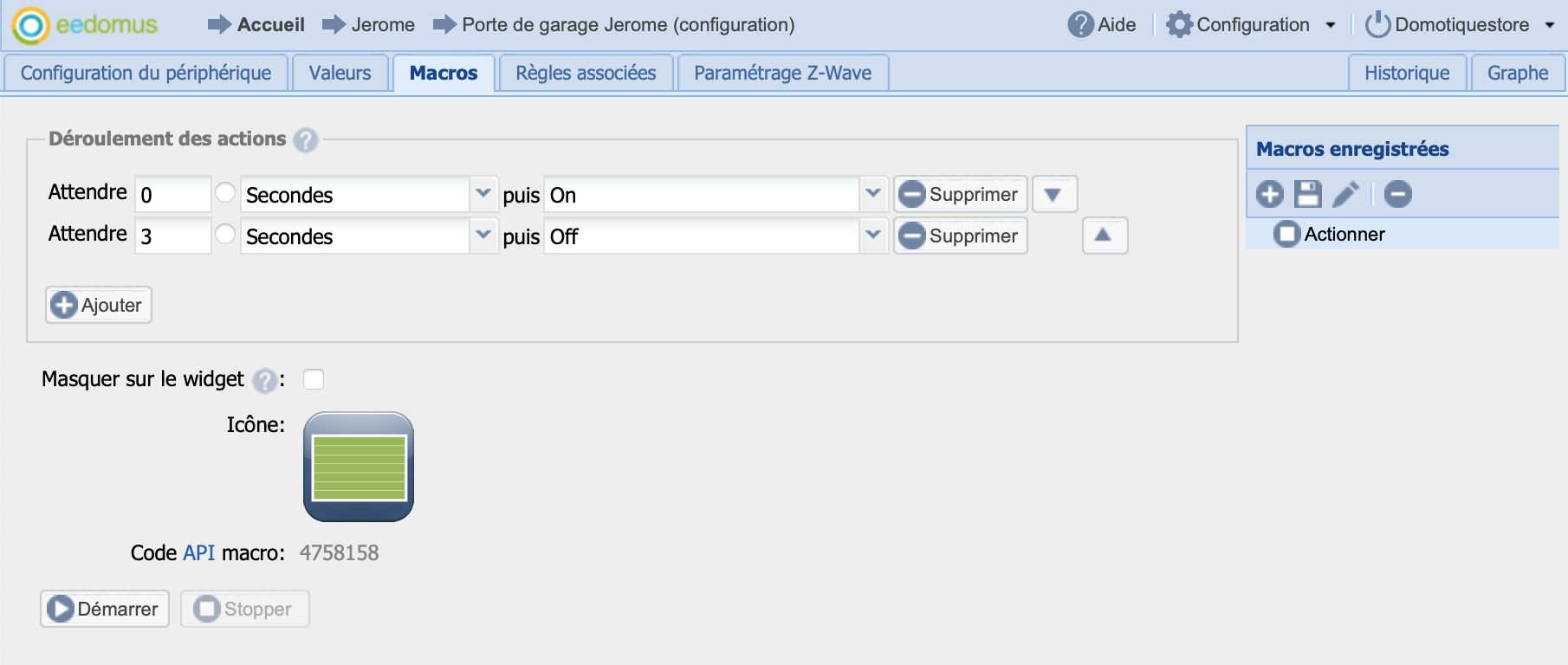Click the eedomus logo
Screen dimensions: 1568x665
click(x=85, y=25)
